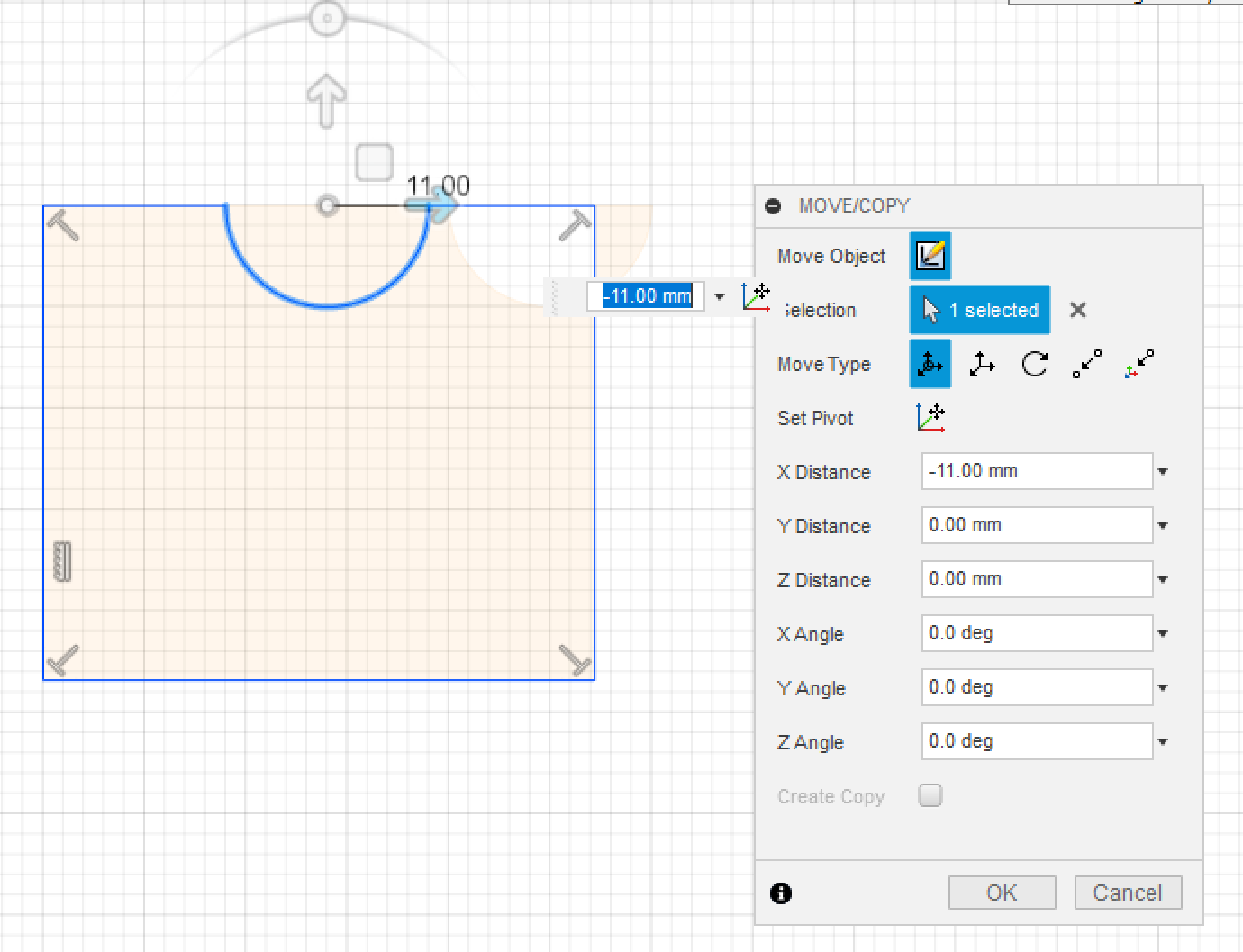The image size is (1243, 952).
Task: Collapse the MOVE/COPY dialog header
Action: pyautogui.click(x=773, y=205)
